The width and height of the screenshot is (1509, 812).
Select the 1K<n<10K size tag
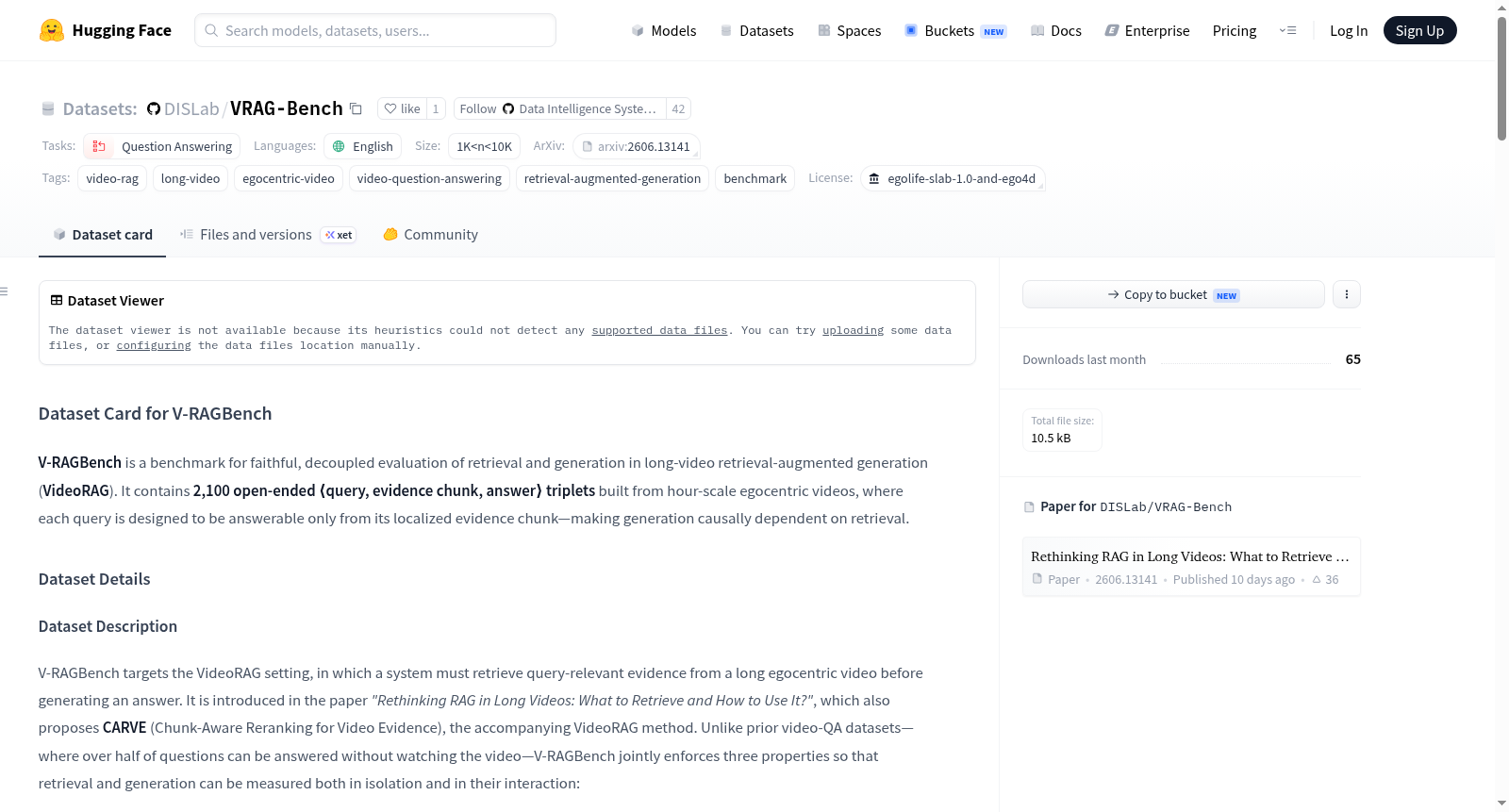pos(484,146)
